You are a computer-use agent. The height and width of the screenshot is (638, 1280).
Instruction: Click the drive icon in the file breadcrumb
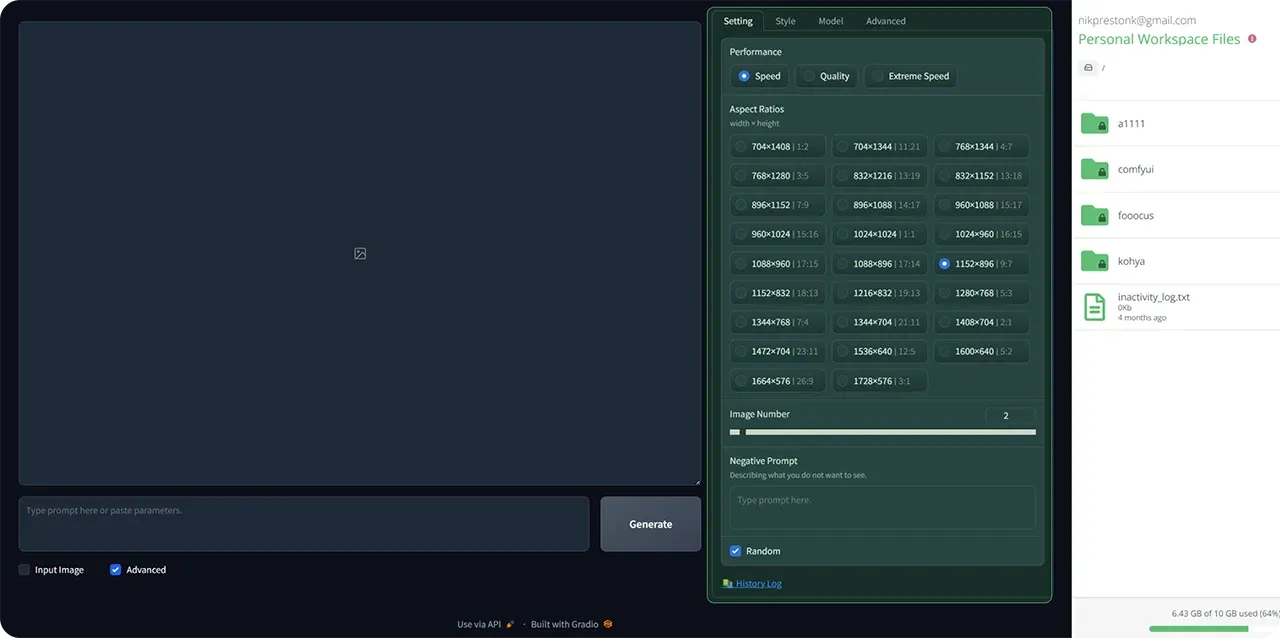[1087, 67]
